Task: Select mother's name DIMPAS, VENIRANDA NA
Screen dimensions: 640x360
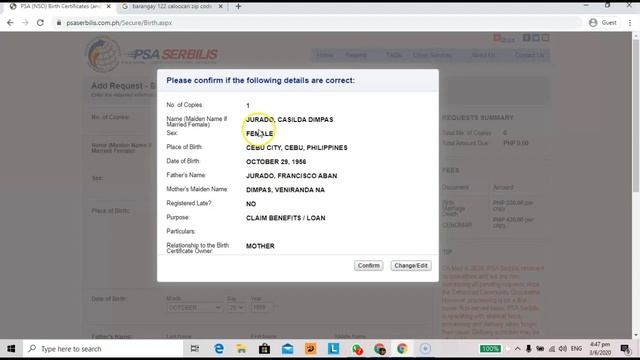Action: 285,190
